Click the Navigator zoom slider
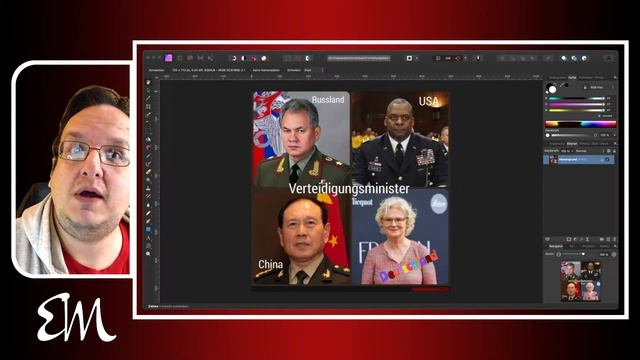Image resolution: width=640 pixels, height=360 pixels. pyautogui.click(x=573, y=254)
